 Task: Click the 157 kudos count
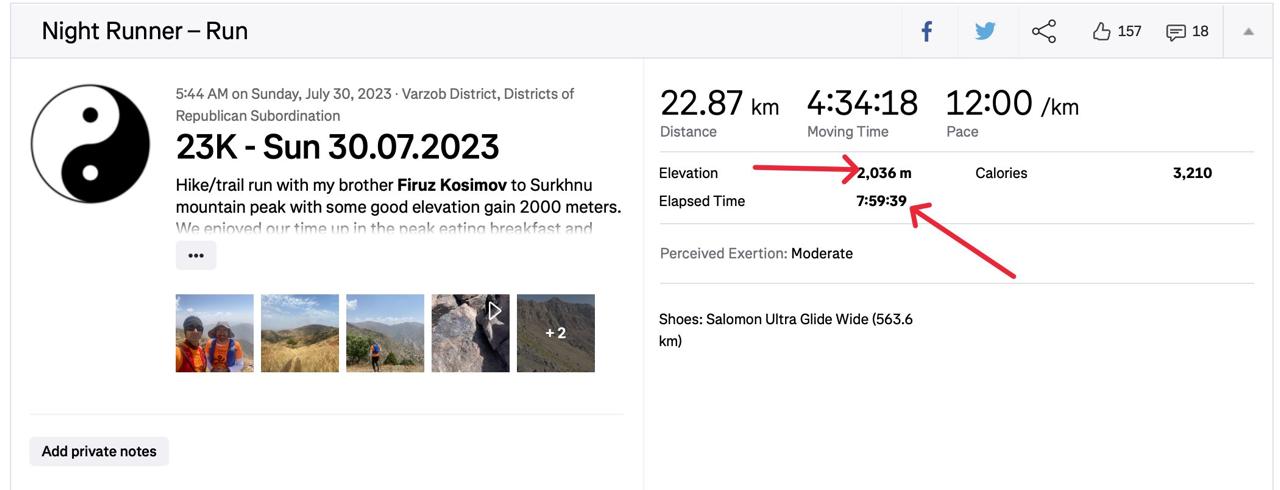[1129, 32]
